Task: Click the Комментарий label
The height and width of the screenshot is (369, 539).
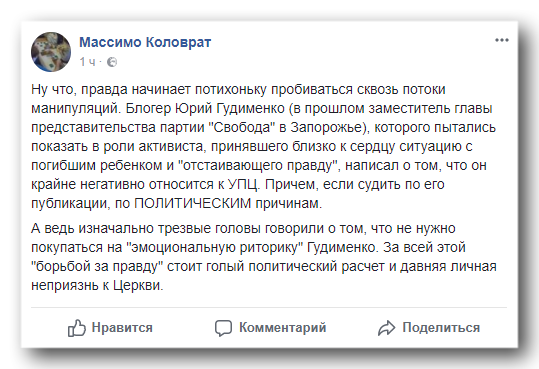Action: click(x=283, y=327)
